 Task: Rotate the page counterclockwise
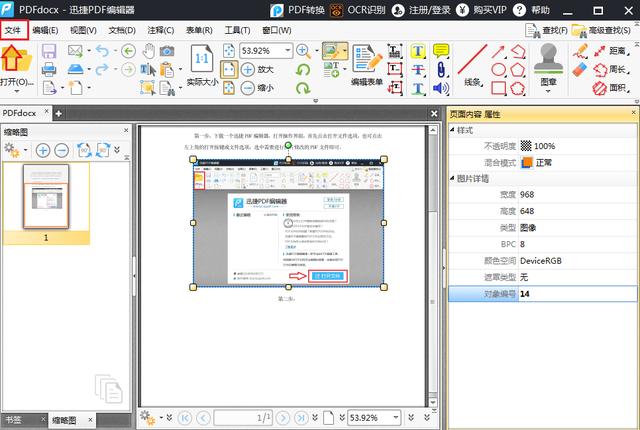(x=303, y=70)
